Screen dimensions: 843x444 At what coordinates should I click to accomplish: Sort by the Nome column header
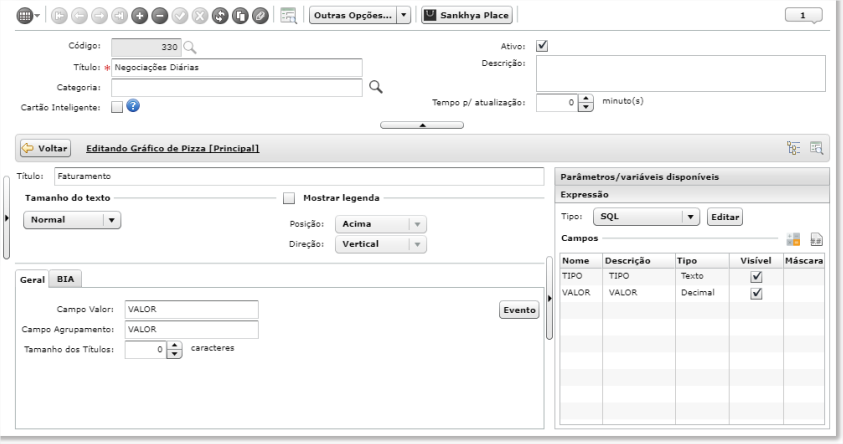click(x=581, y=261)
